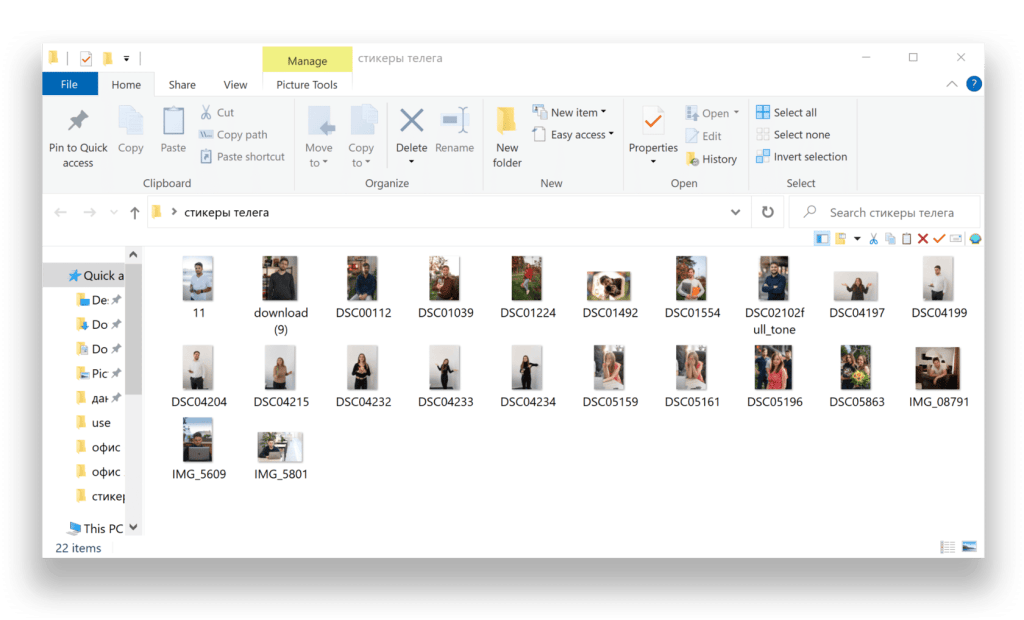Switch to details view in status bar

[947, 547]
